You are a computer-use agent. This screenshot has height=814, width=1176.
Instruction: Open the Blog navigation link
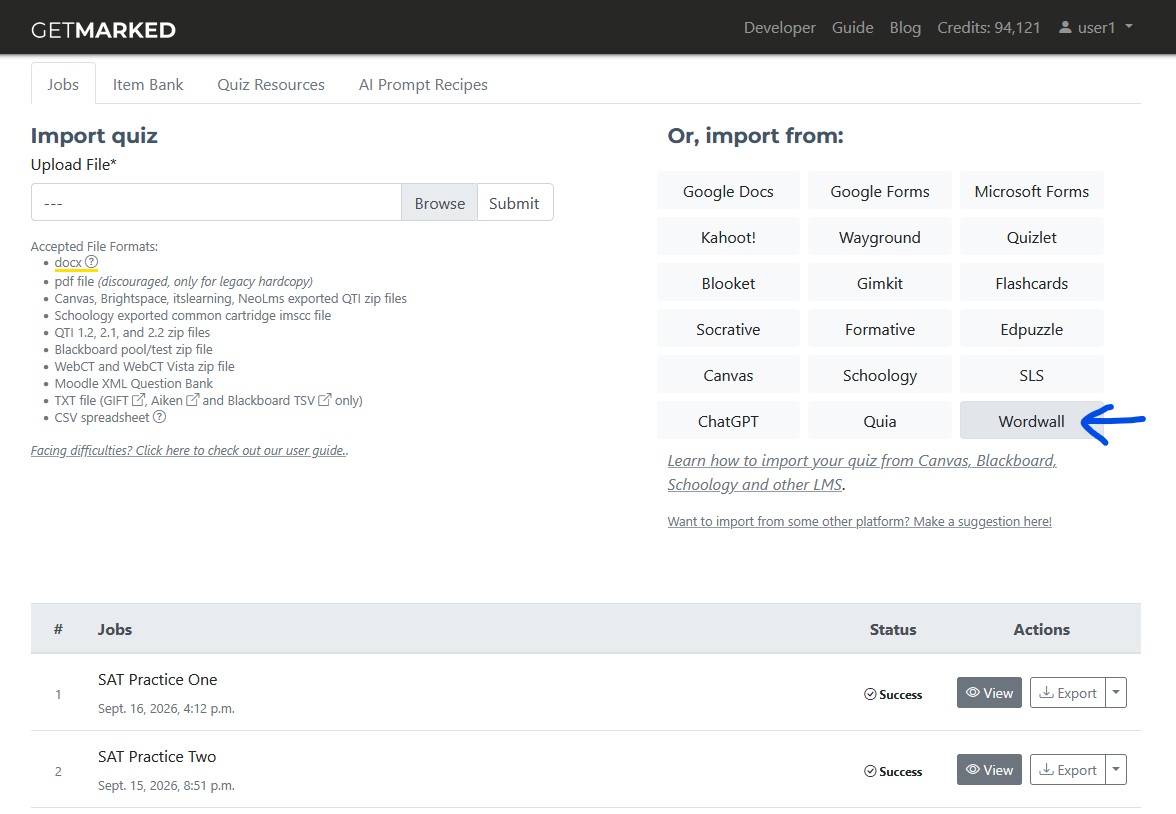point(904,28)
